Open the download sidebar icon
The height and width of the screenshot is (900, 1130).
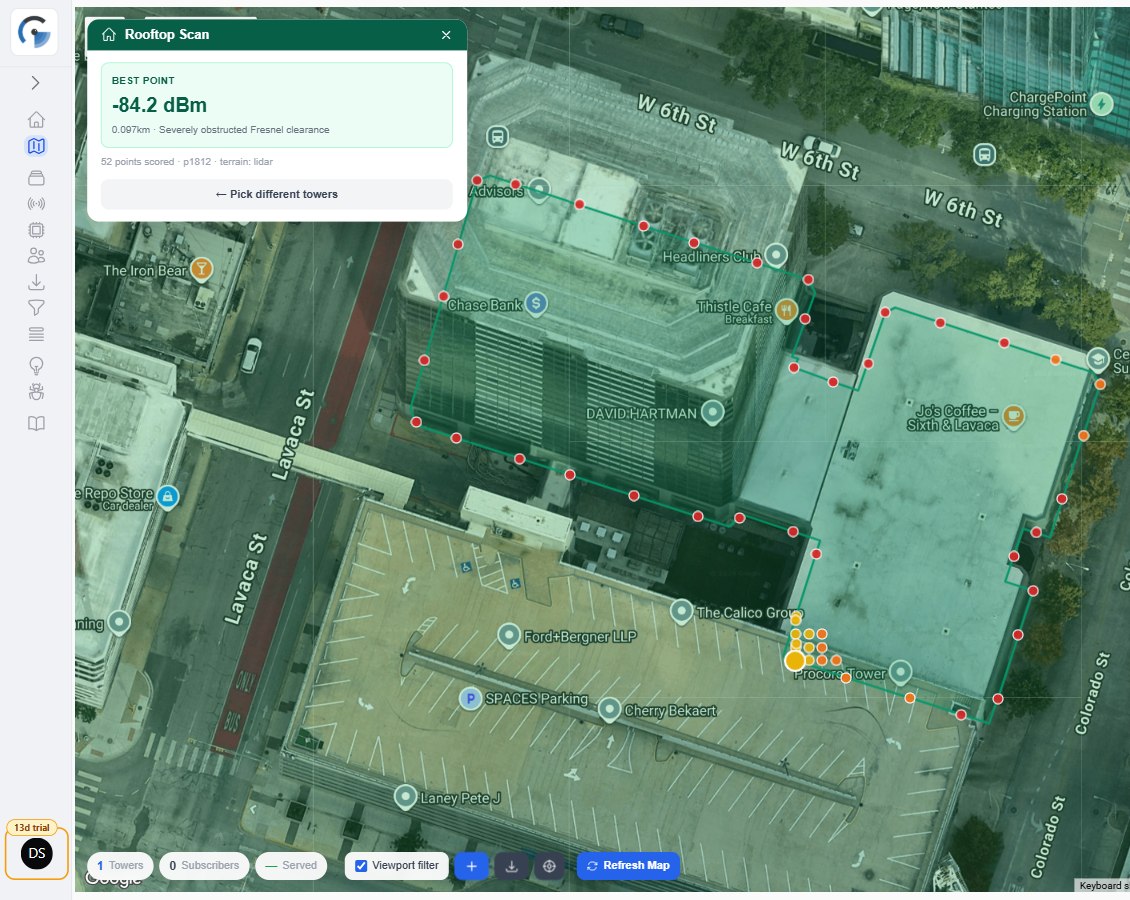(36, 282)
